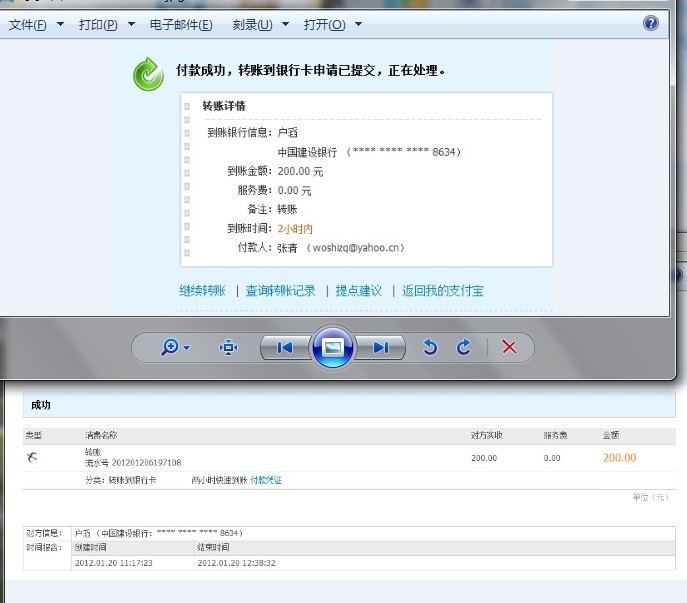The width and height of the screenshot is (687, 603).
Task: Open the 电子邮件(E) menu item
Action: tap(181, 25)
